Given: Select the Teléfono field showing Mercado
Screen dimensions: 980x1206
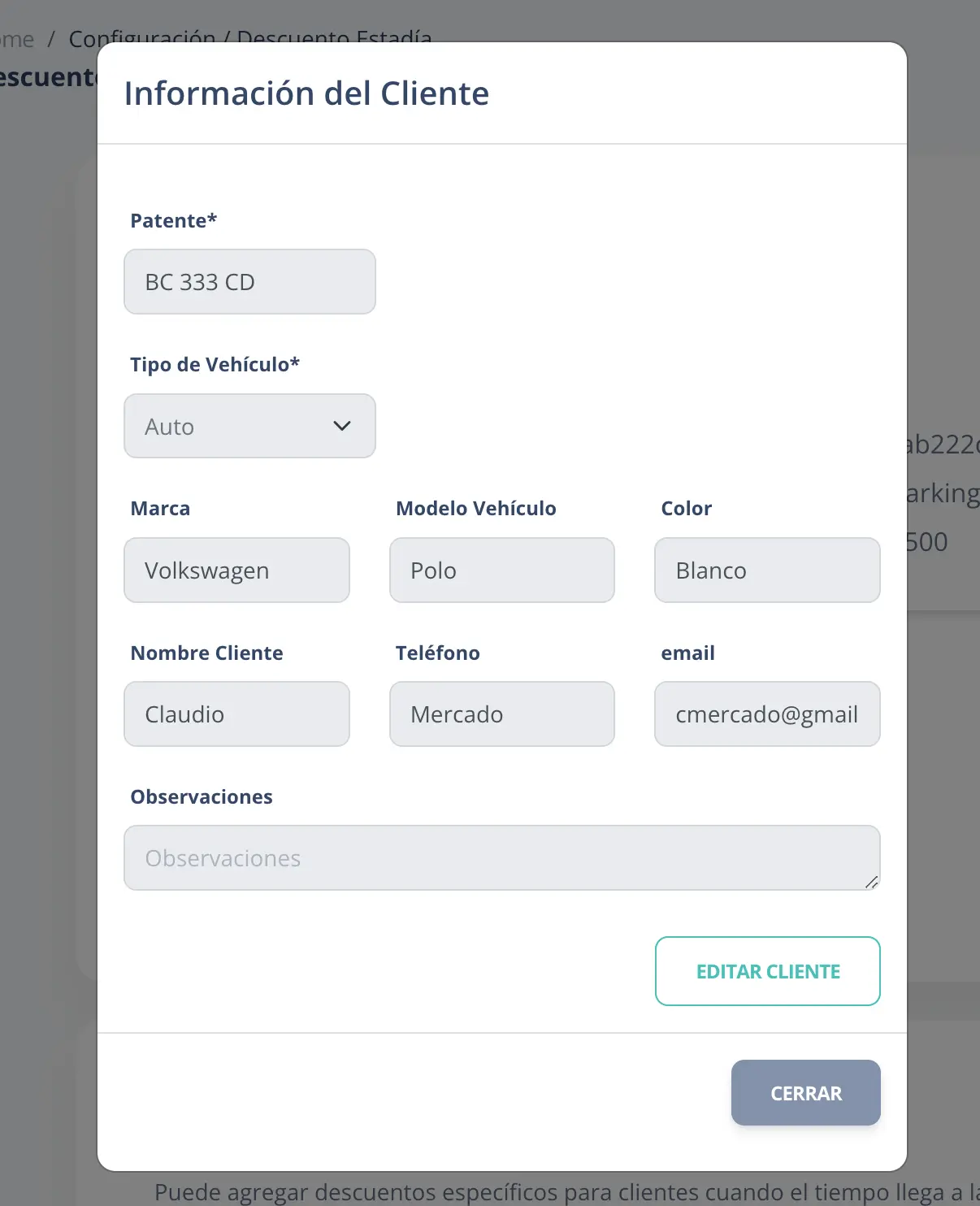Looking at the screenshot, I should coord(501,714).
